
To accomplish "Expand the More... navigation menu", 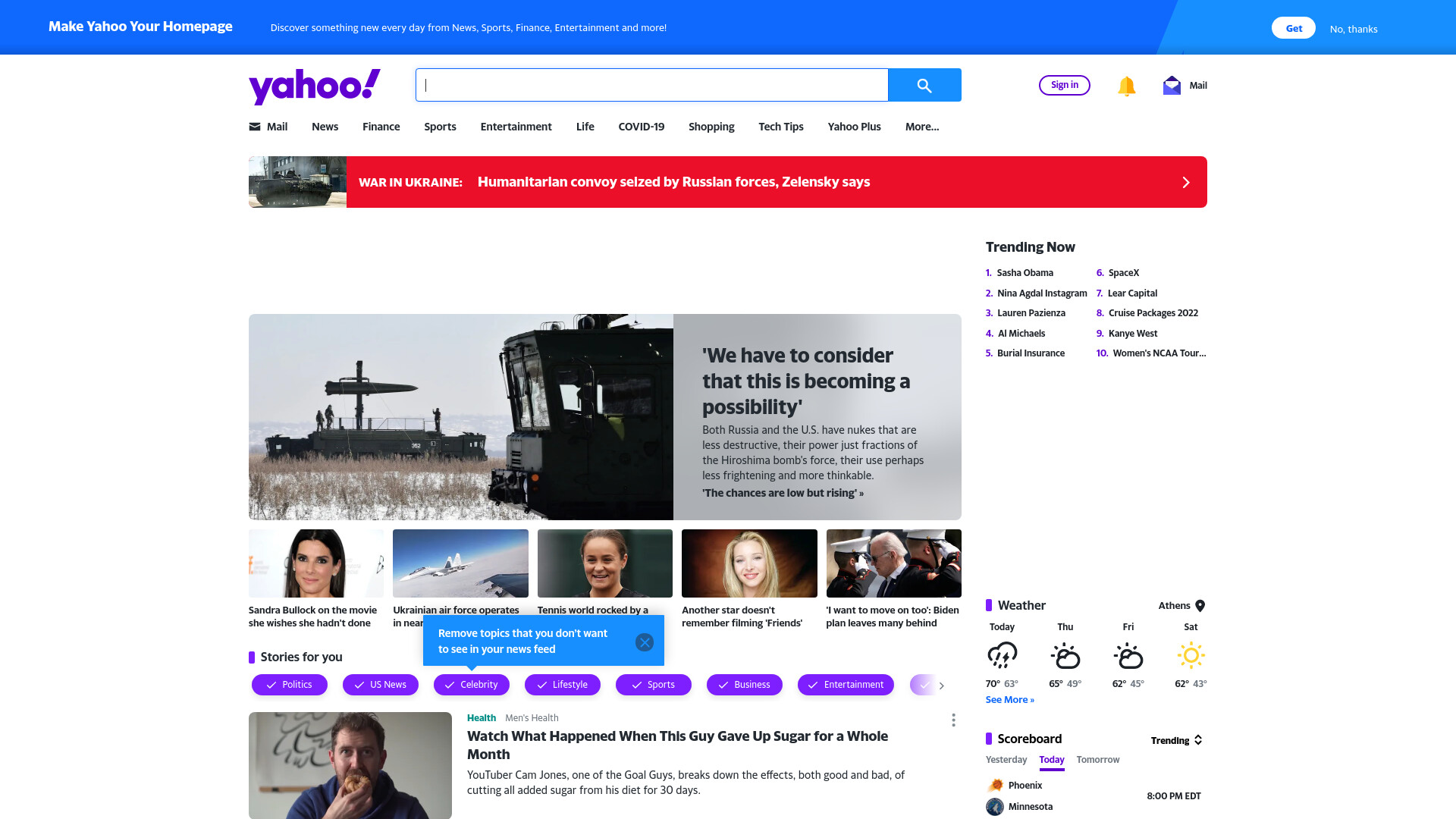I will 922,127.
